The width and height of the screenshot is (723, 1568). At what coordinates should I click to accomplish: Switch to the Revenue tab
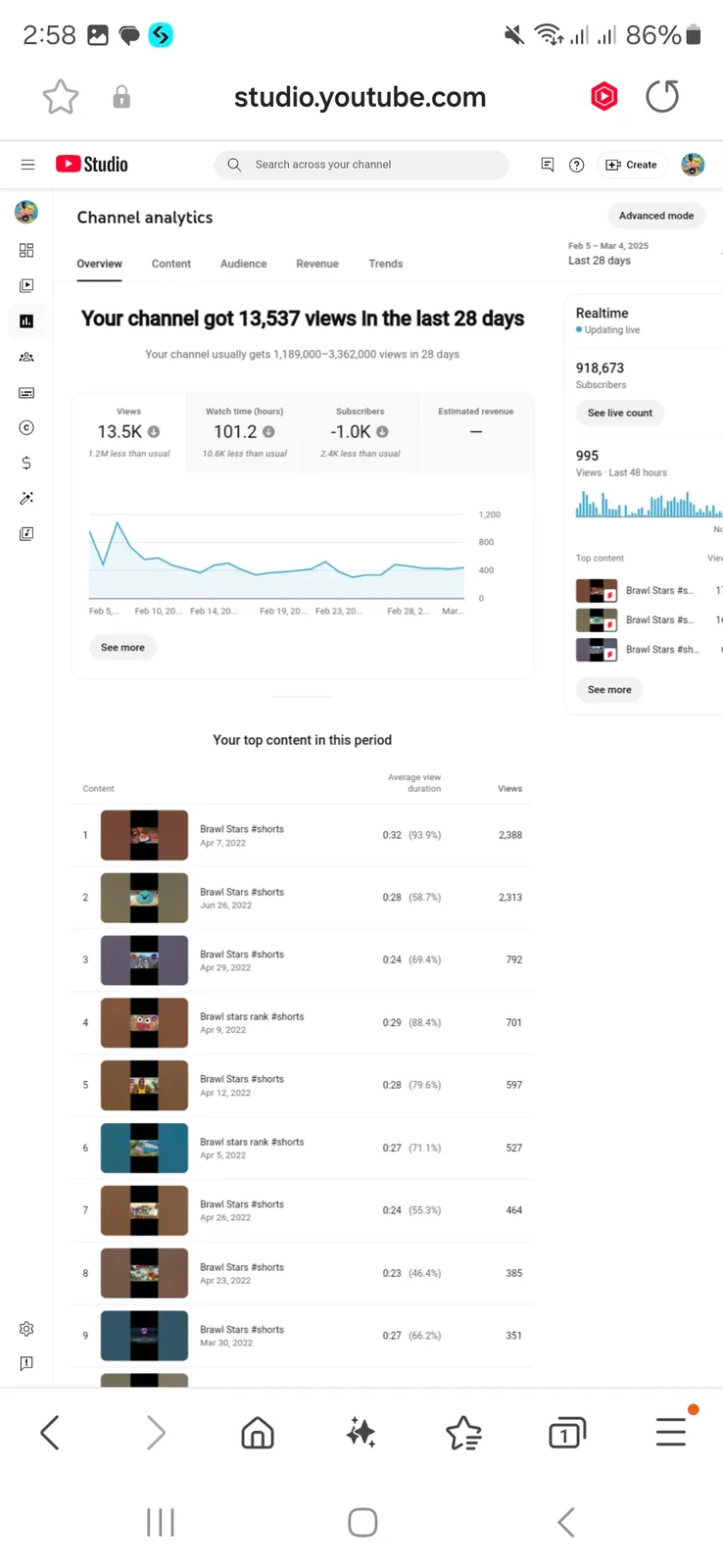pyautogui.click(x=317, y=264)
